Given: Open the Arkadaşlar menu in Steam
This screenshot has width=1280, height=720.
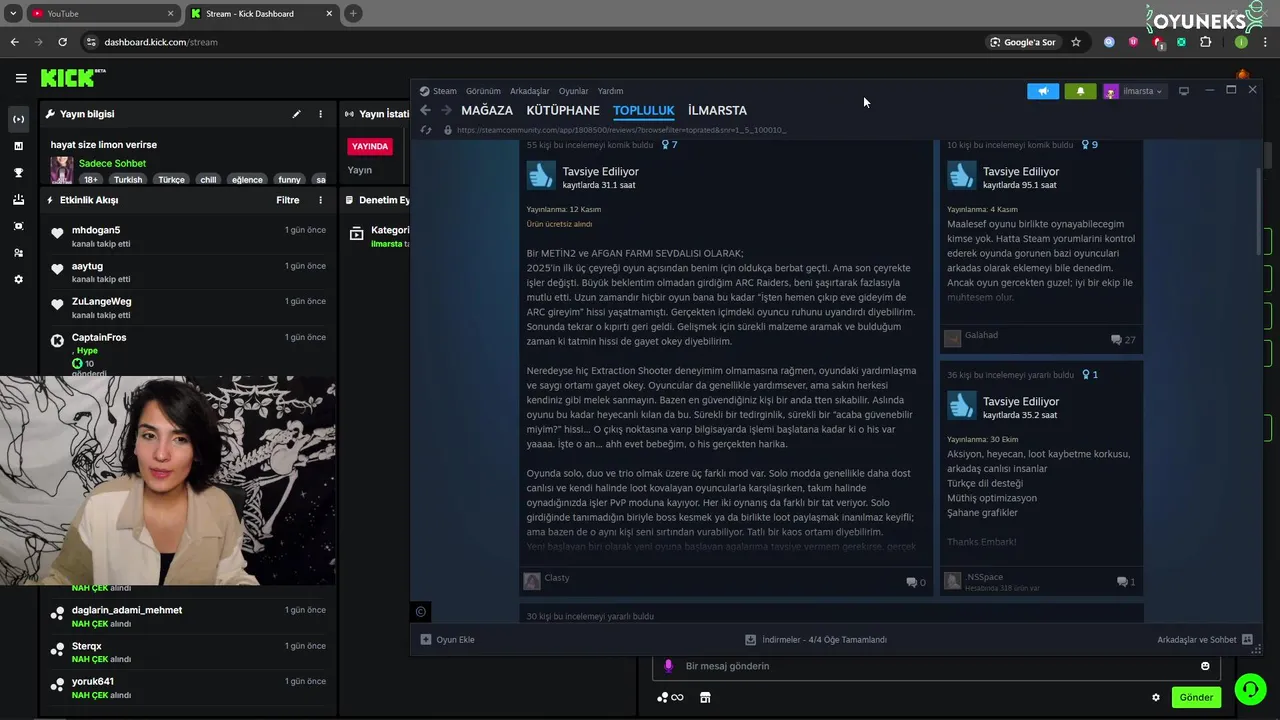Looking at the screenshot, I should click(x=529, y=91).
